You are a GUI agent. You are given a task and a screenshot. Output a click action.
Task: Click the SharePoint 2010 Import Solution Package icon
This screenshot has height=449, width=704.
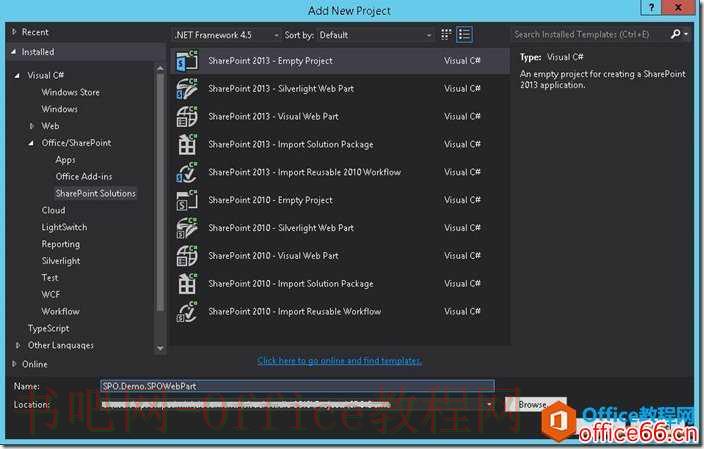[187, 283]
